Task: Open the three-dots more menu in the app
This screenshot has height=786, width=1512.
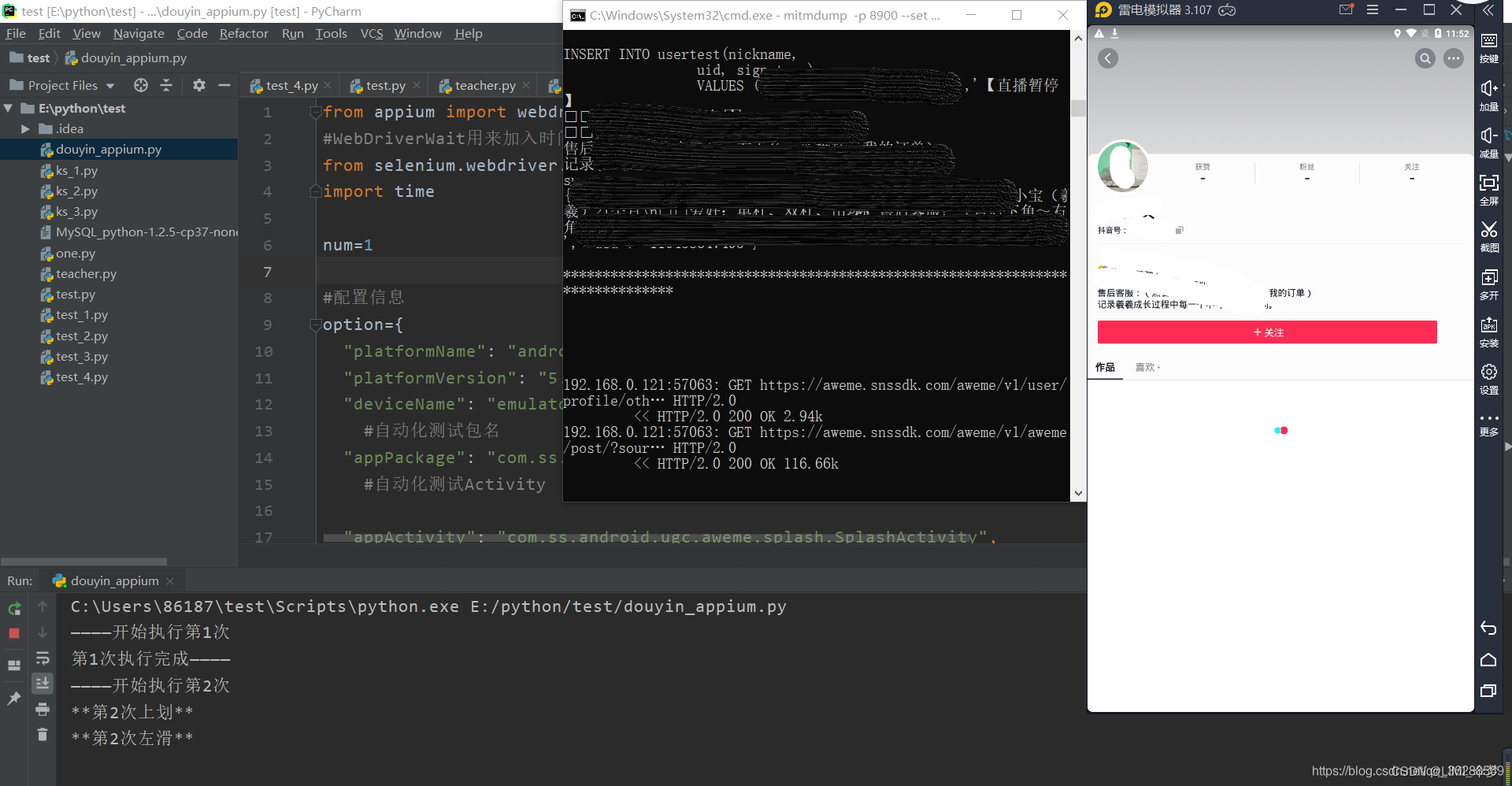Action: click(x=1454, y=58)
